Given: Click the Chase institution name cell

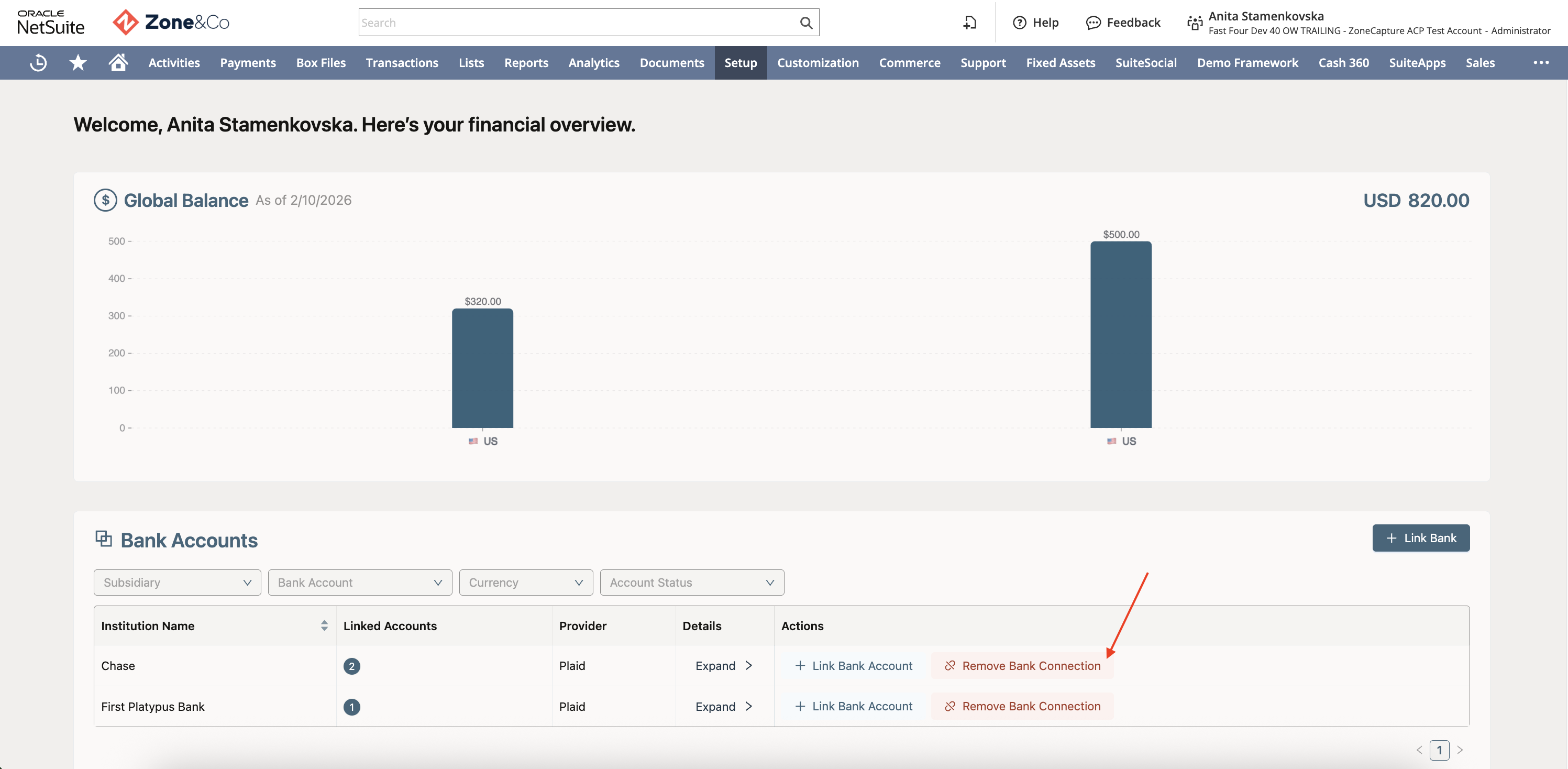Looking at the screenshot, I should [215, 666].
